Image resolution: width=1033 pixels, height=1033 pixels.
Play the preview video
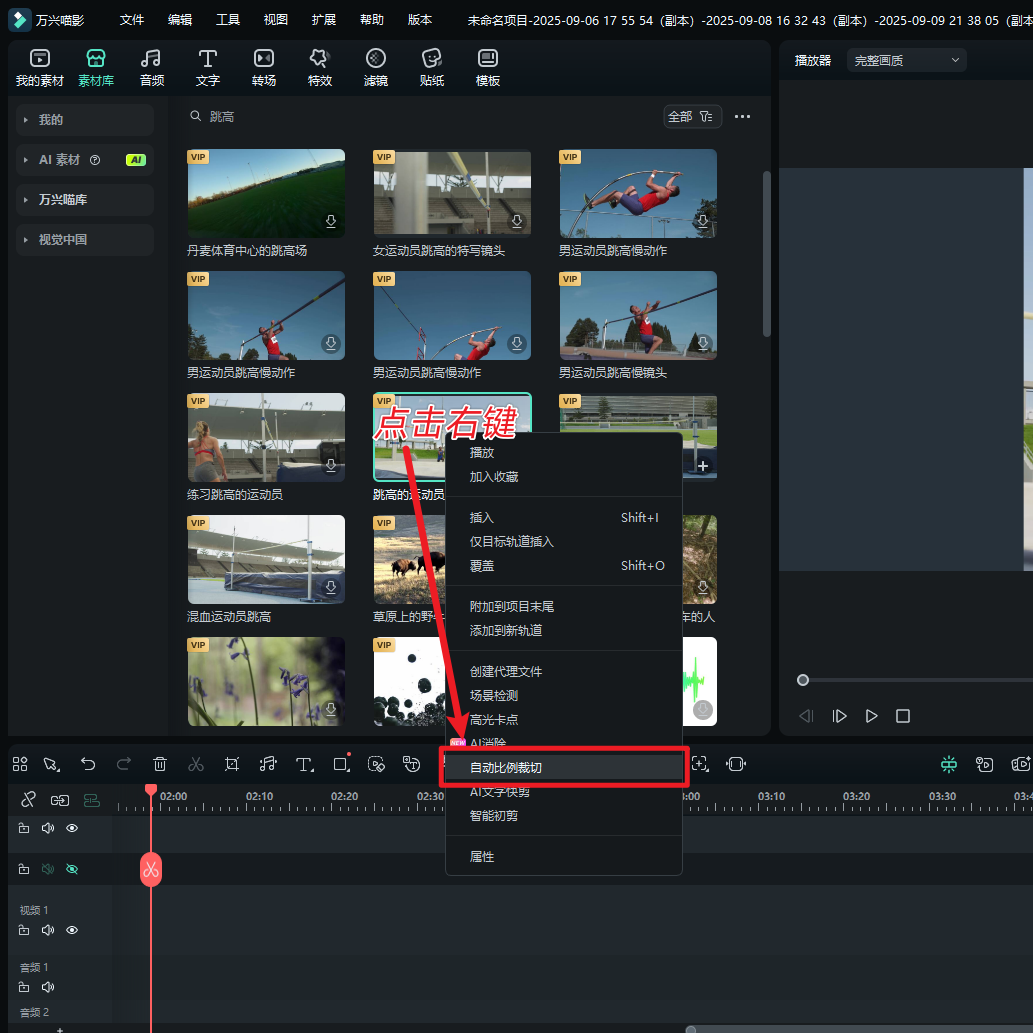pyautogui.click(x=871, y=716)
